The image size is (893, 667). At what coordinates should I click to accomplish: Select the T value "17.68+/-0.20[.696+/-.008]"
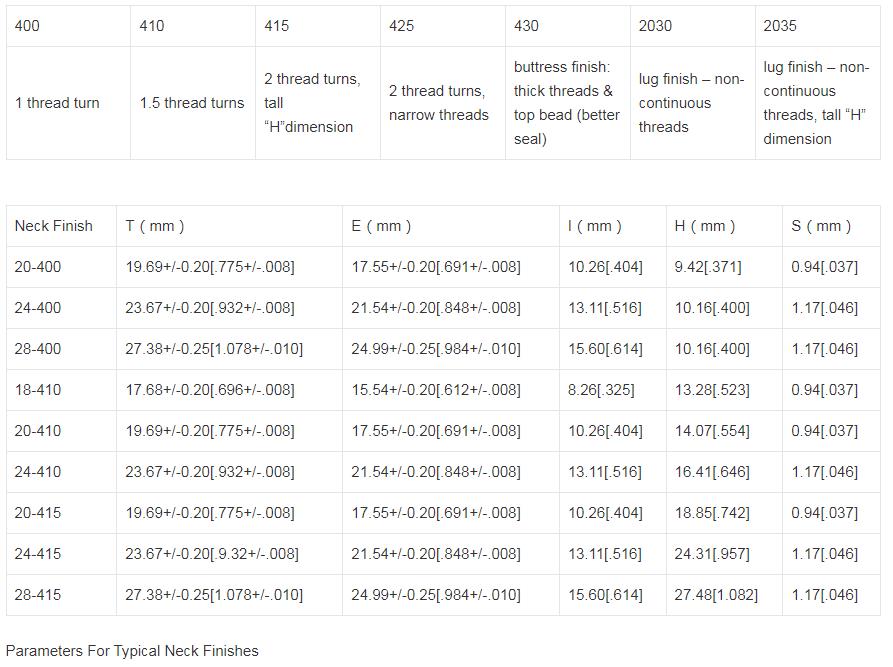(210, 390)
